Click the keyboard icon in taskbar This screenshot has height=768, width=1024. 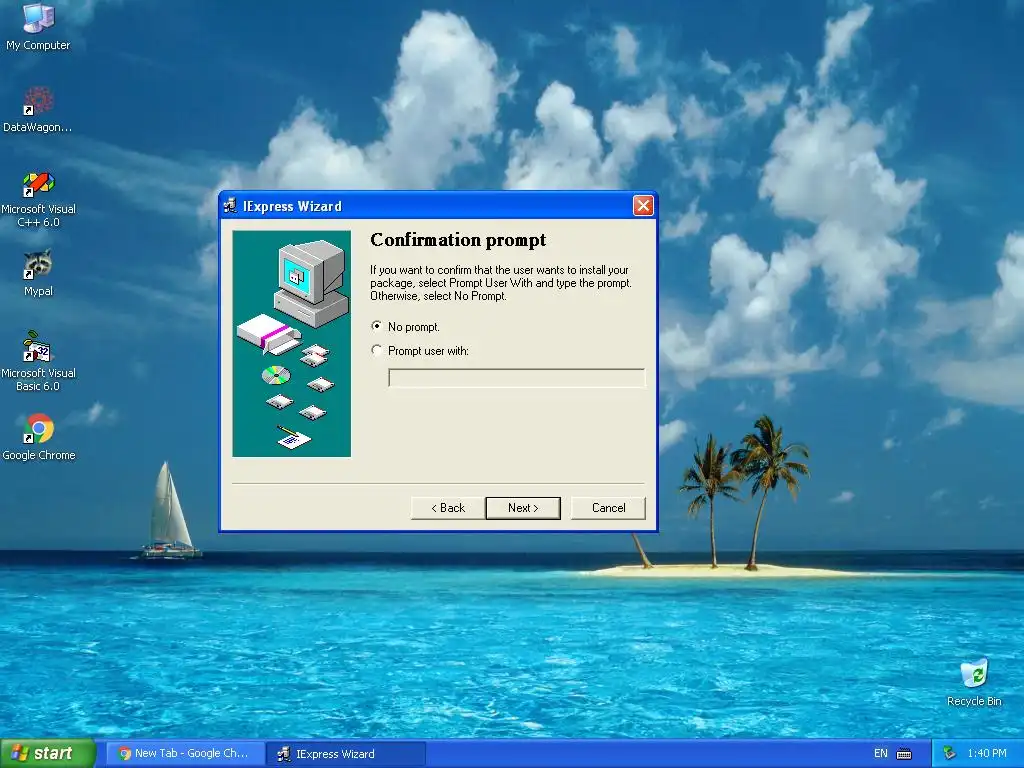[904, 754]
